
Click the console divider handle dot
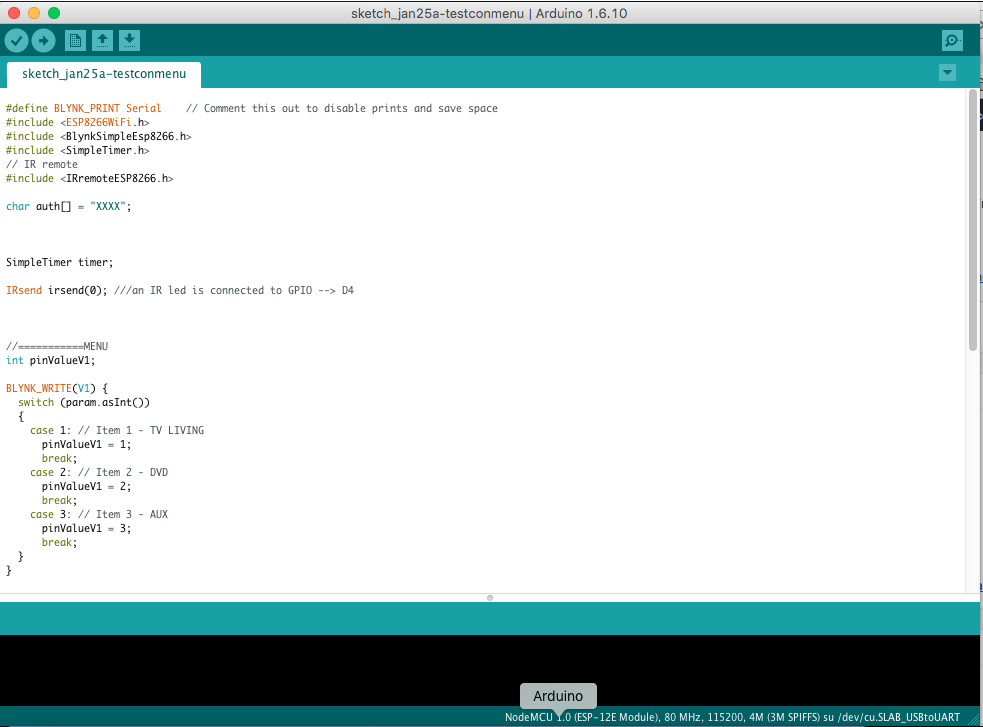[x=490, y=598]
